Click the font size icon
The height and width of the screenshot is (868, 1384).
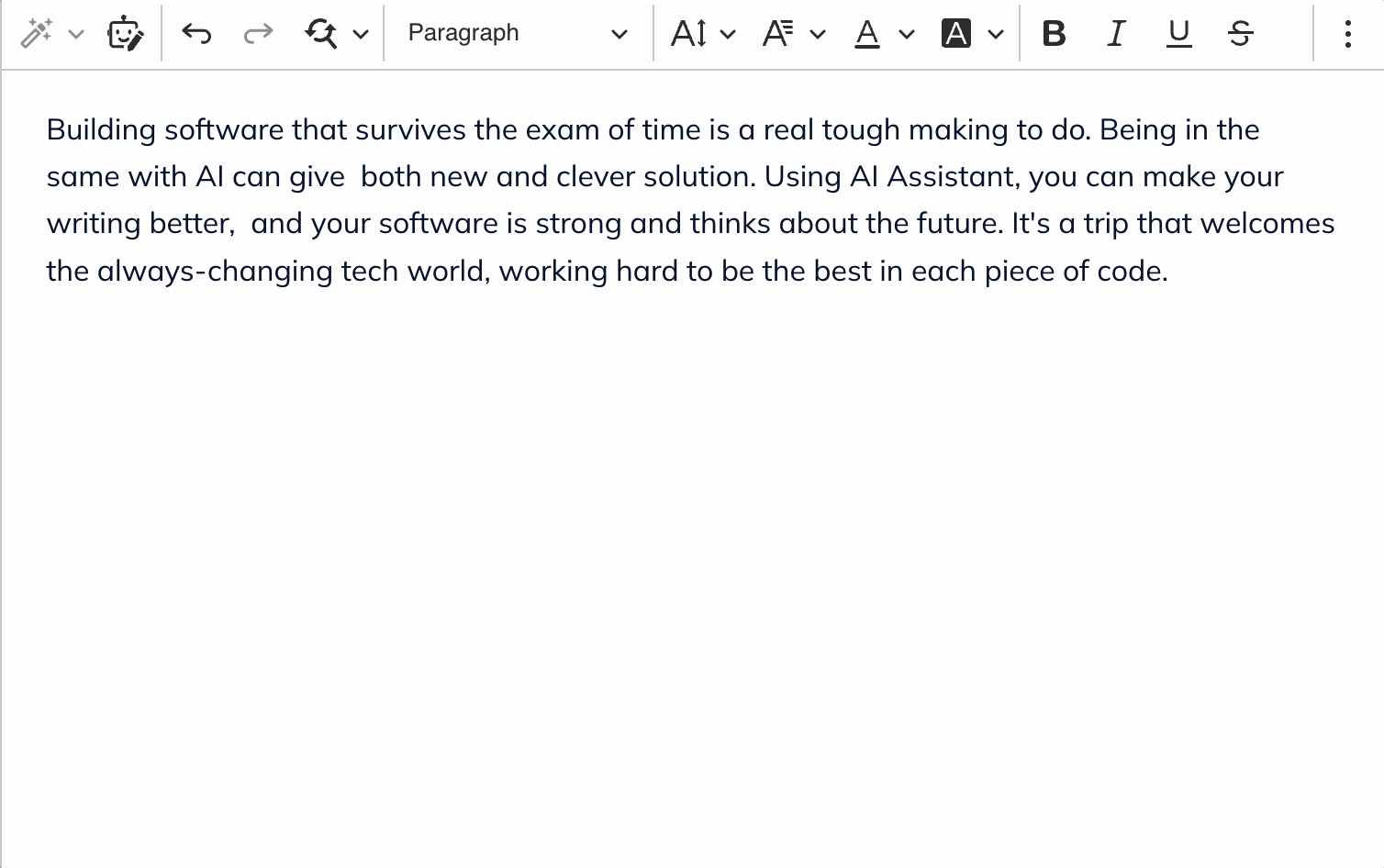coord(688,34)
